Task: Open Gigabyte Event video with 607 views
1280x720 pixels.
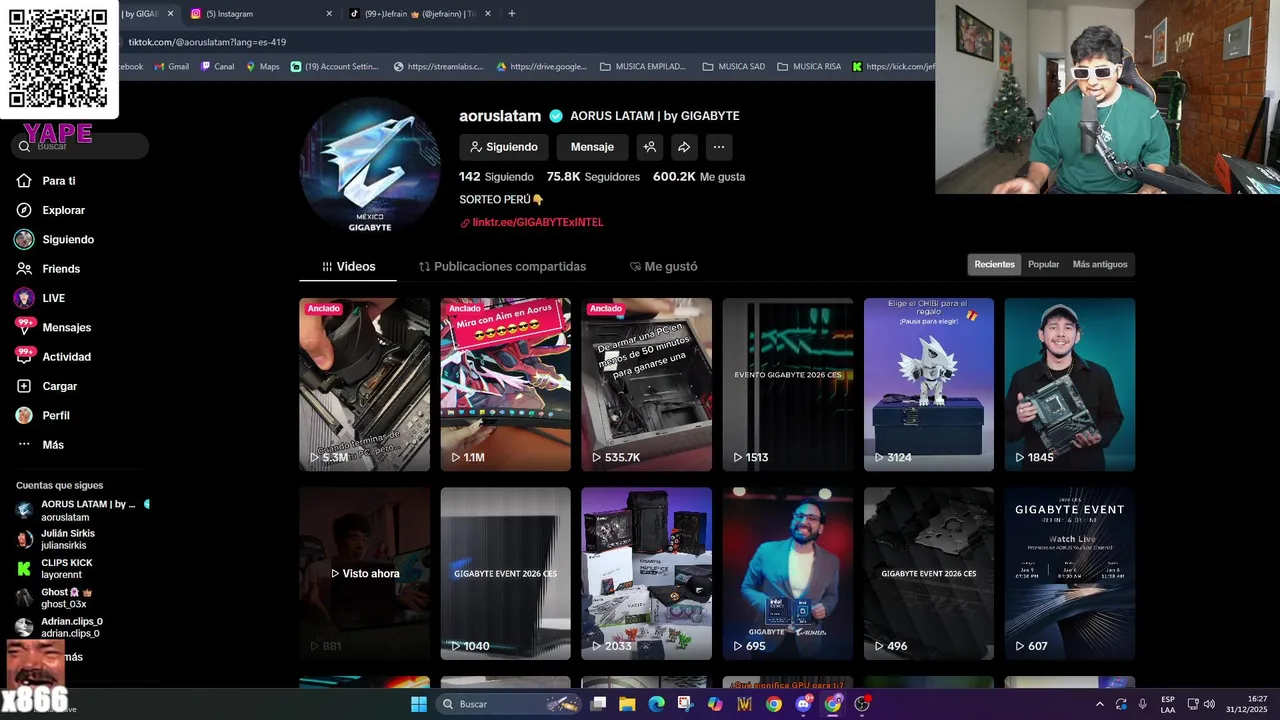Action: click(1070, 574)
